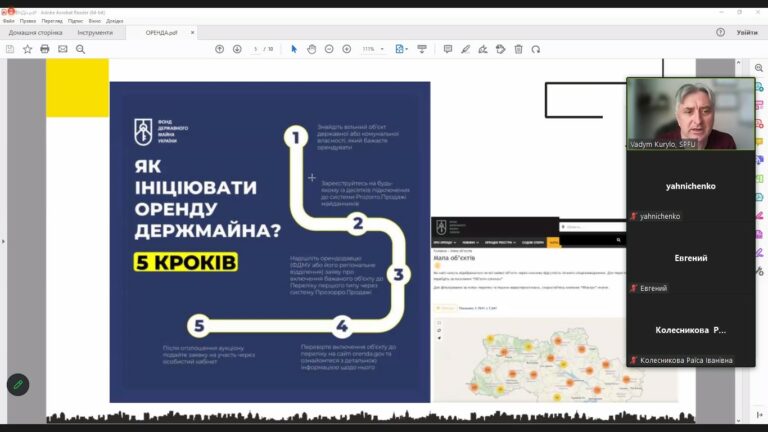The height and width of the screenshot is (432, 768).
Task: Click the Увійти sign-in button
Action: point(746,32)
